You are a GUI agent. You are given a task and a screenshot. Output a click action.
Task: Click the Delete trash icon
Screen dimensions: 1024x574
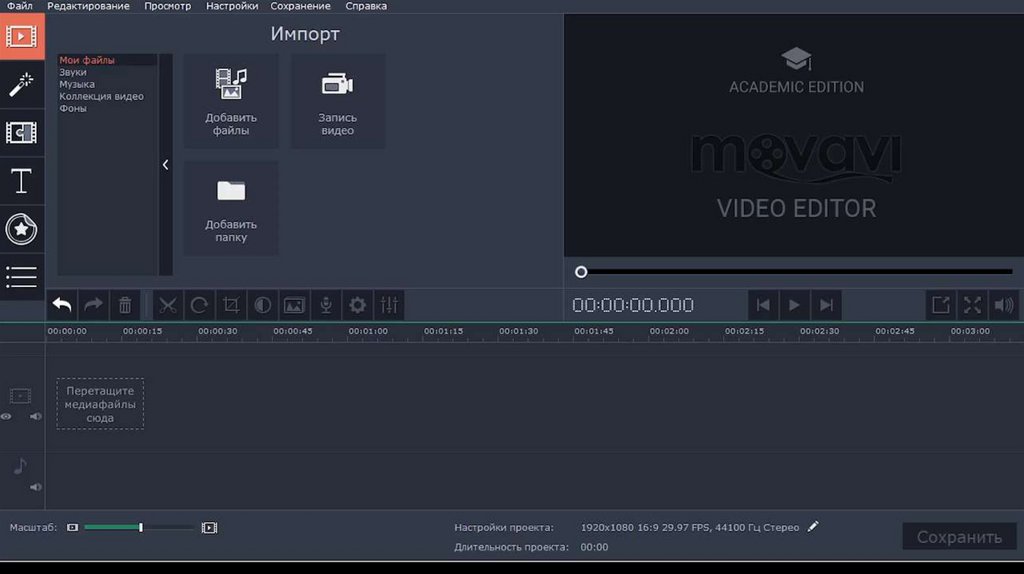click(x=125, y=305)
